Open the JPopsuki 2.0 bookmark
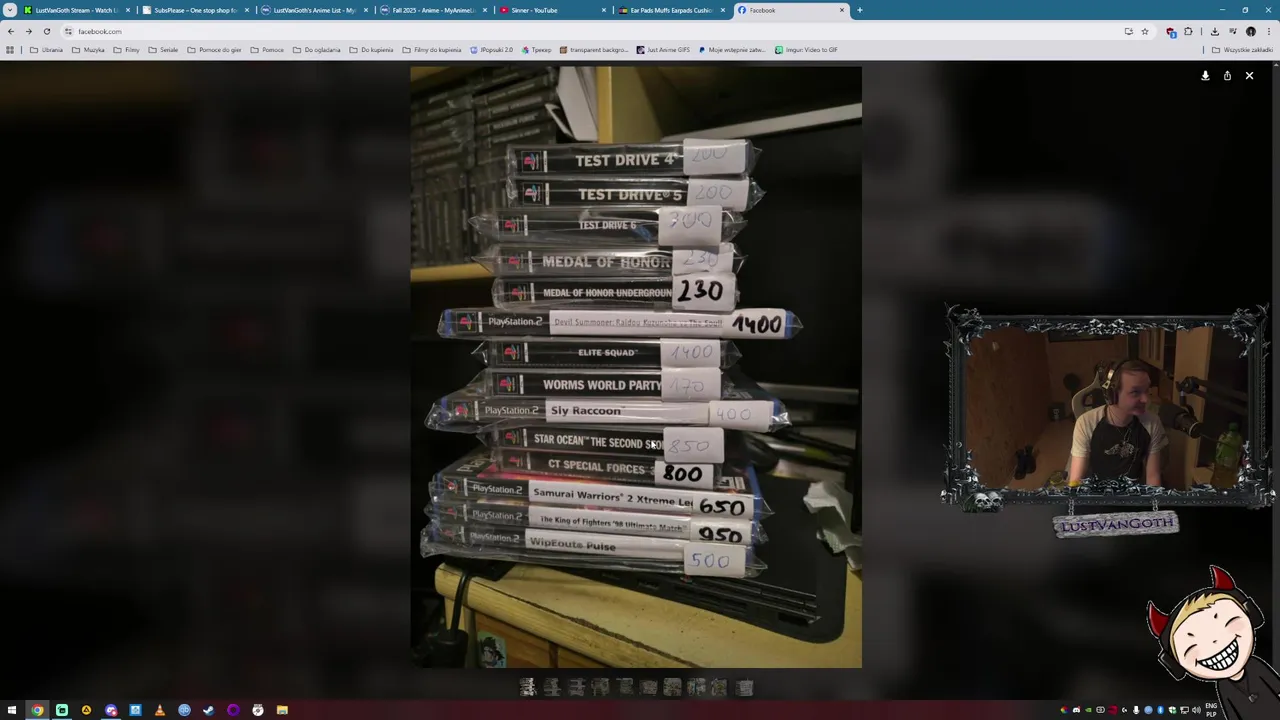1280x720 pixels. pyautogui.click(x=492, y=49)
